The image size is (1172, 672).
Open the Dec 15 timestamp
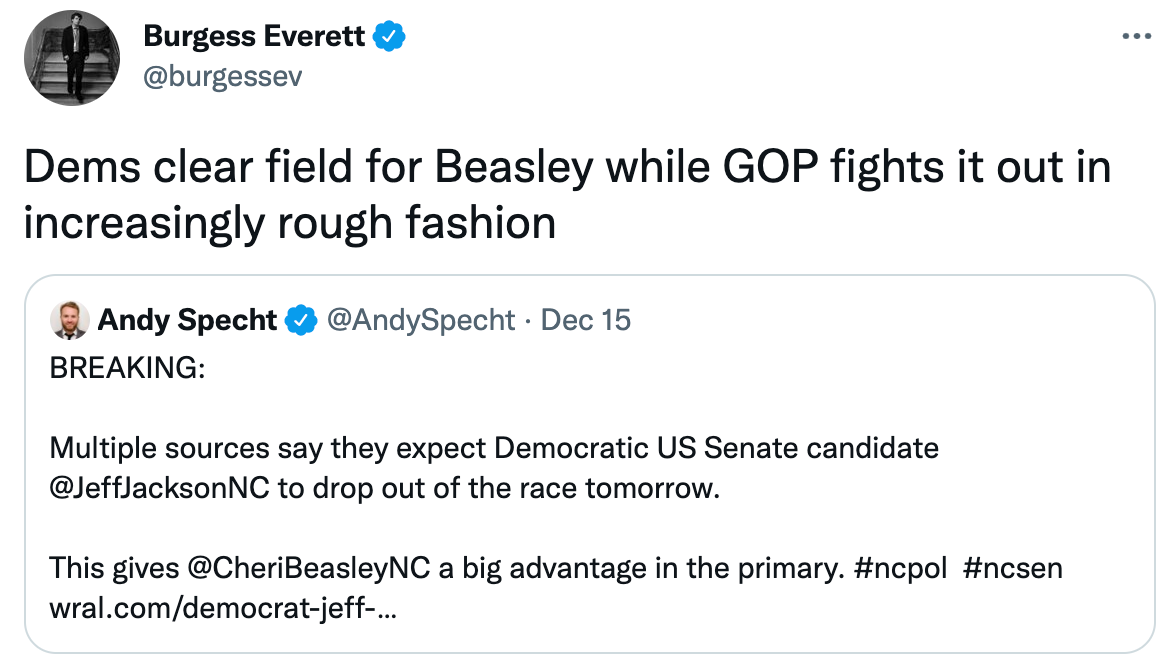(586, 320)
